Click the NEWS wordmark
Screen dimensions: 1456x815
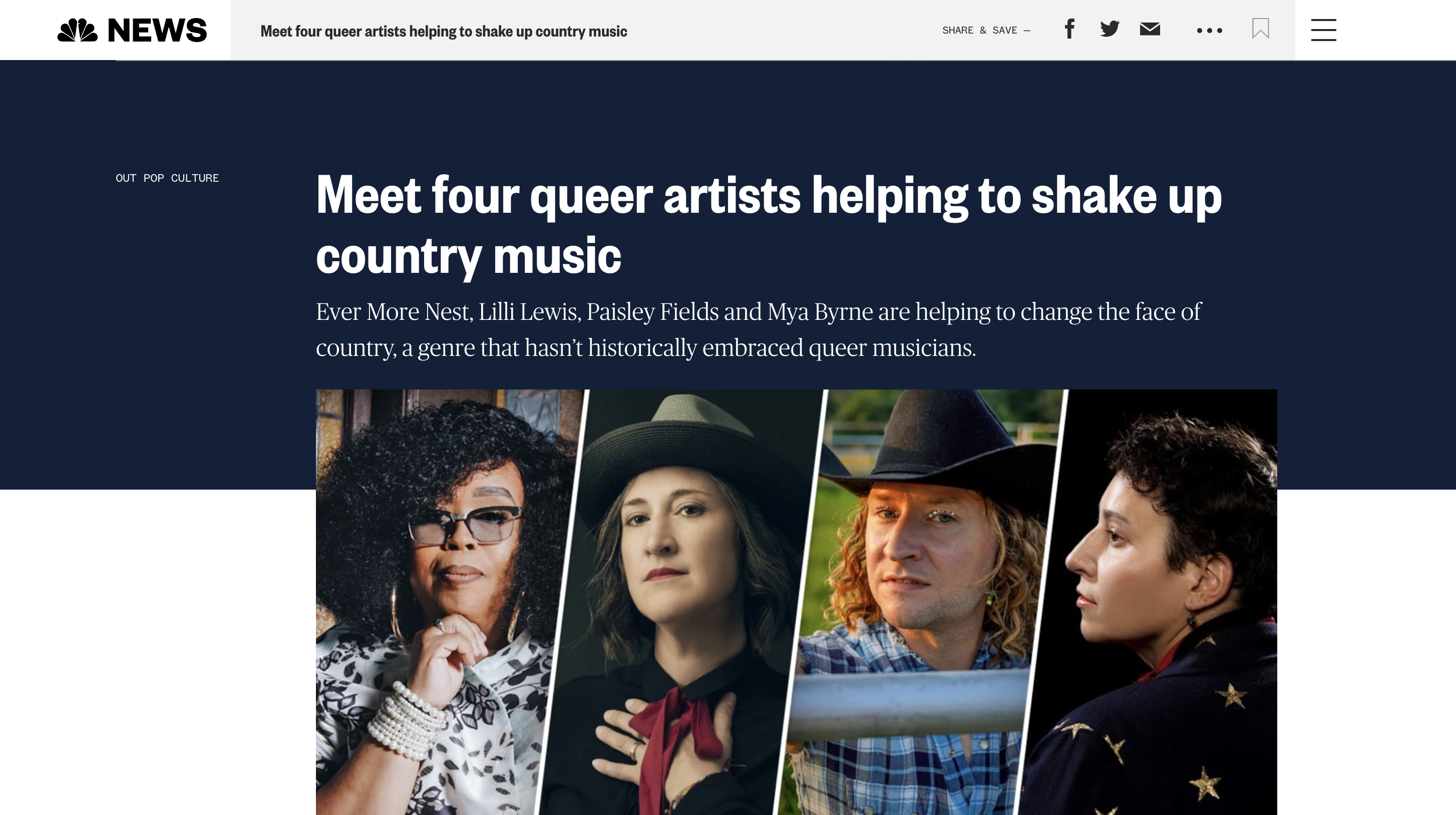coord(157,30)
